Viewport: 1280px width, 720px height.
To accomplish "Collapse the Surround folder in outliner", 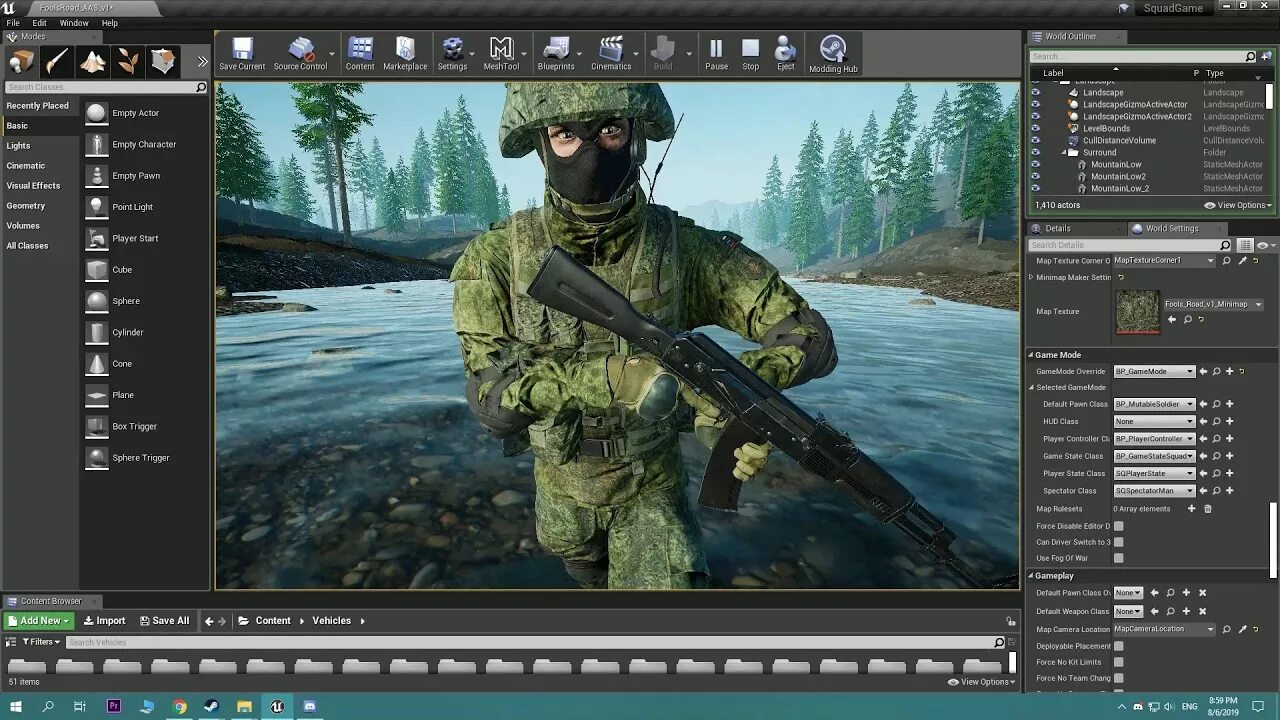I will coord(1064,152).
